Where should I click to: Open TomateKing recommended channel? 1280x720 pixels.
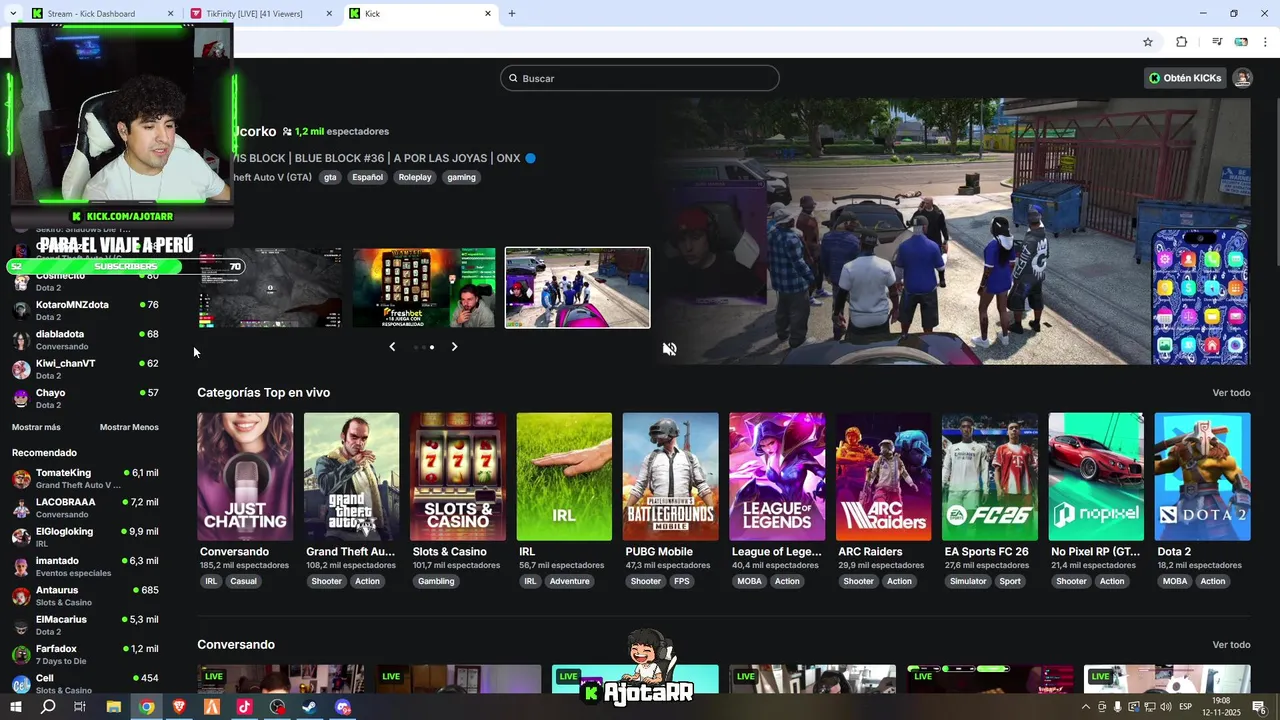(86, 478)
